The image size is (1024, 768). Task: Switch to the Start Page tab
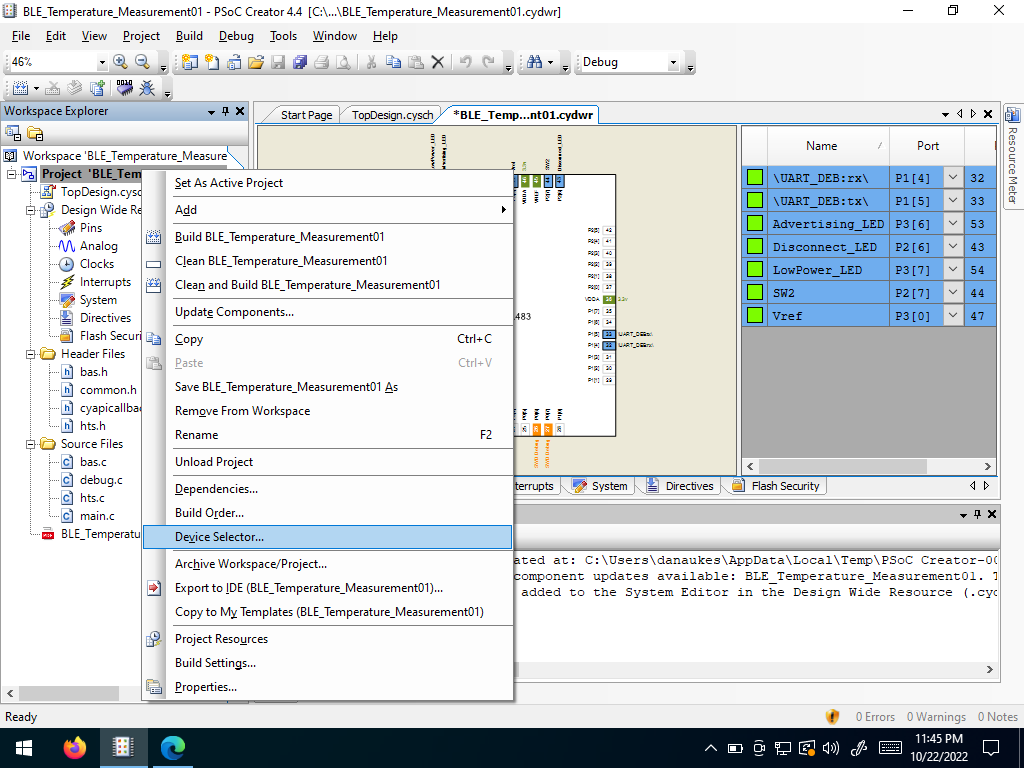click(x=306, y=115)
